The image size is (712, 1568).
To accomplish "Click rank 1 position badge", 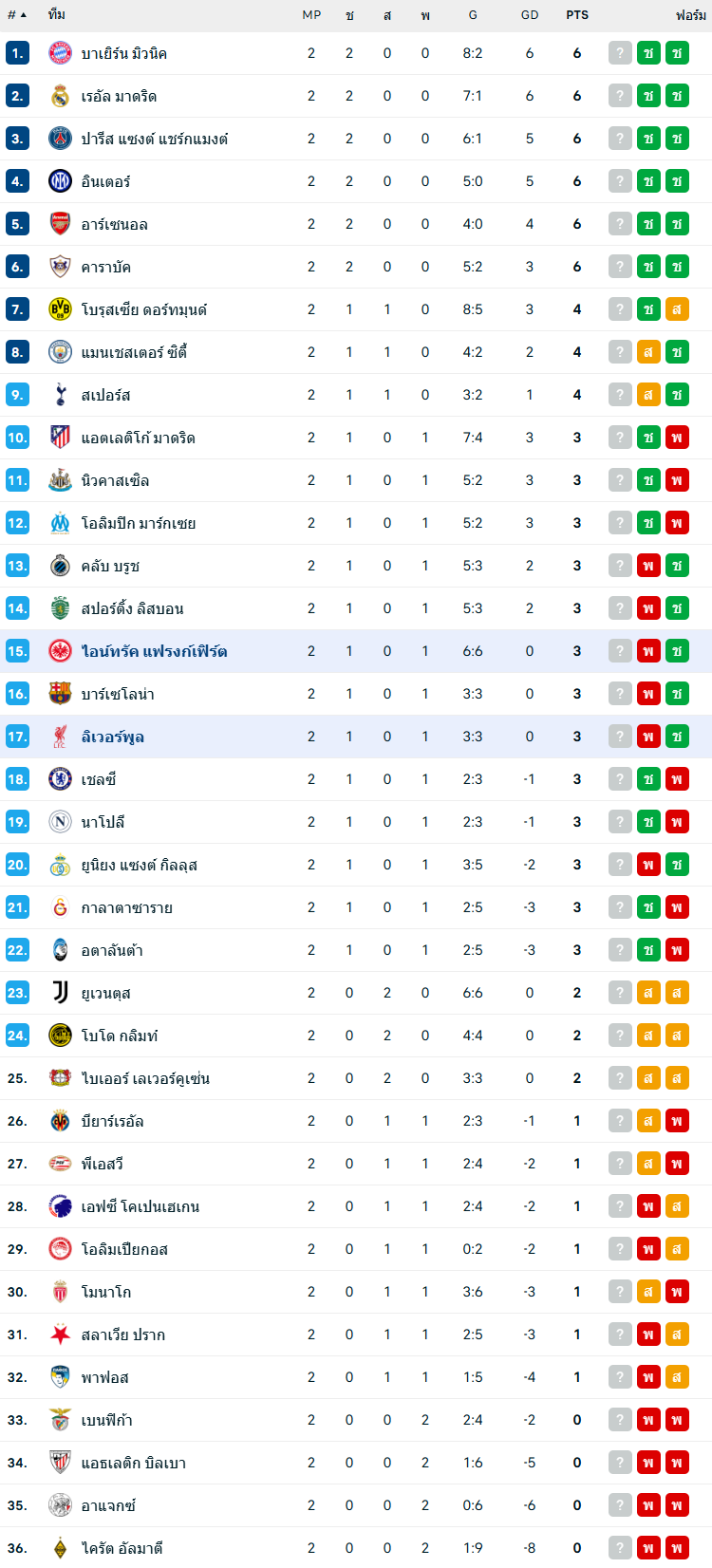I will pos(17,53).
